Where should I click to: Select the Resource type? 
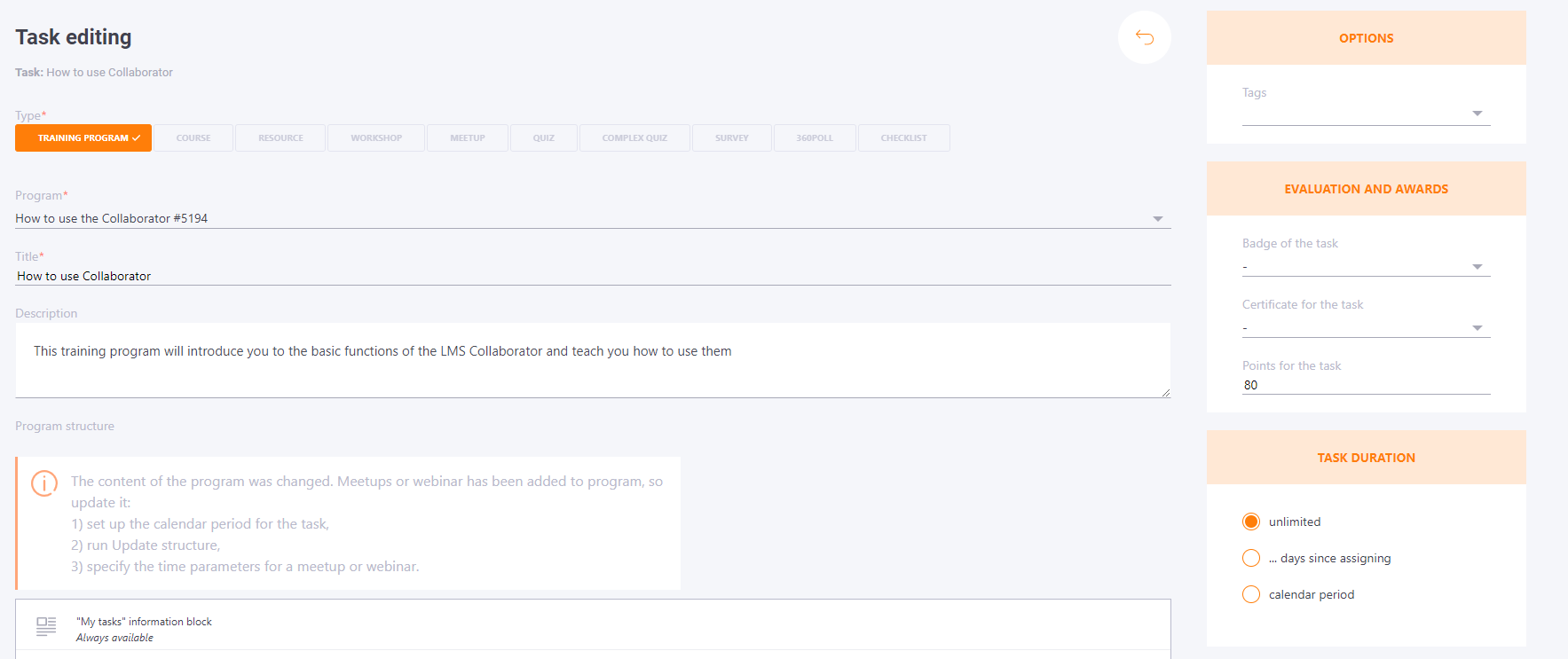[280, 138]
